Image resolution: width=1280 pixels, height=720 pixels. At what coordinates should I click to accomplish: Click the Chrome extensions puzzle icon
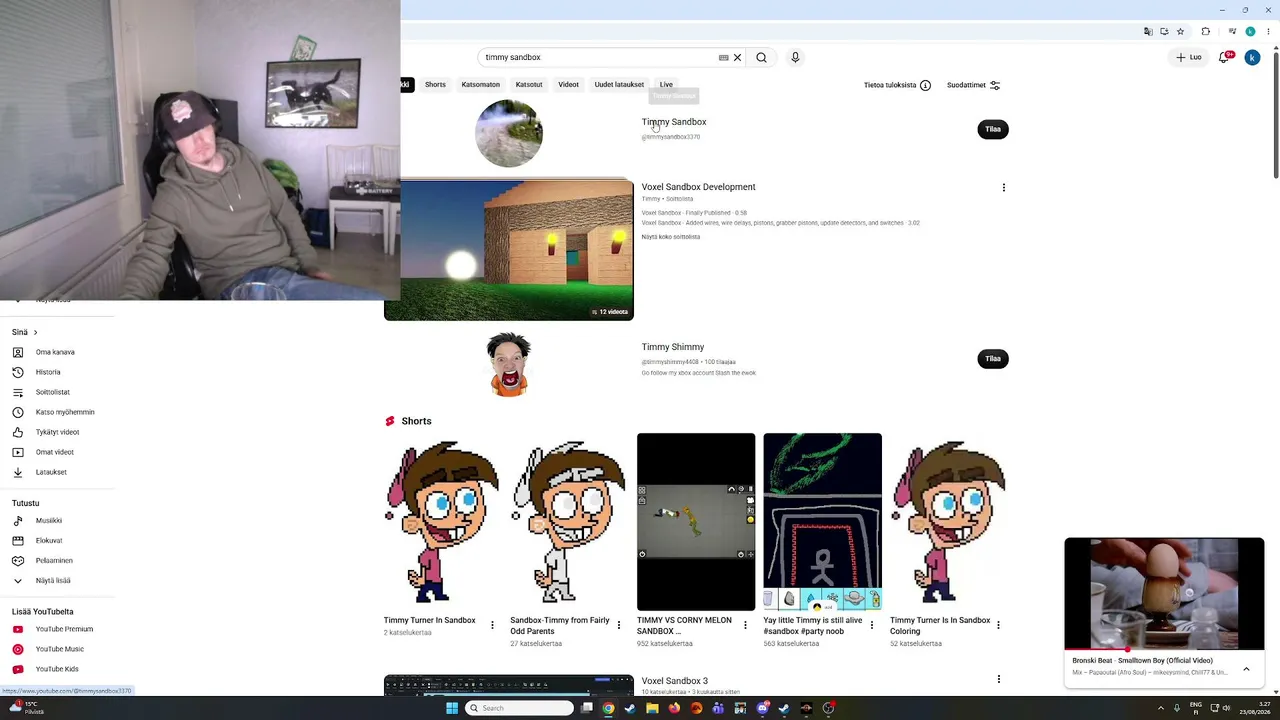coord(1206,31)
